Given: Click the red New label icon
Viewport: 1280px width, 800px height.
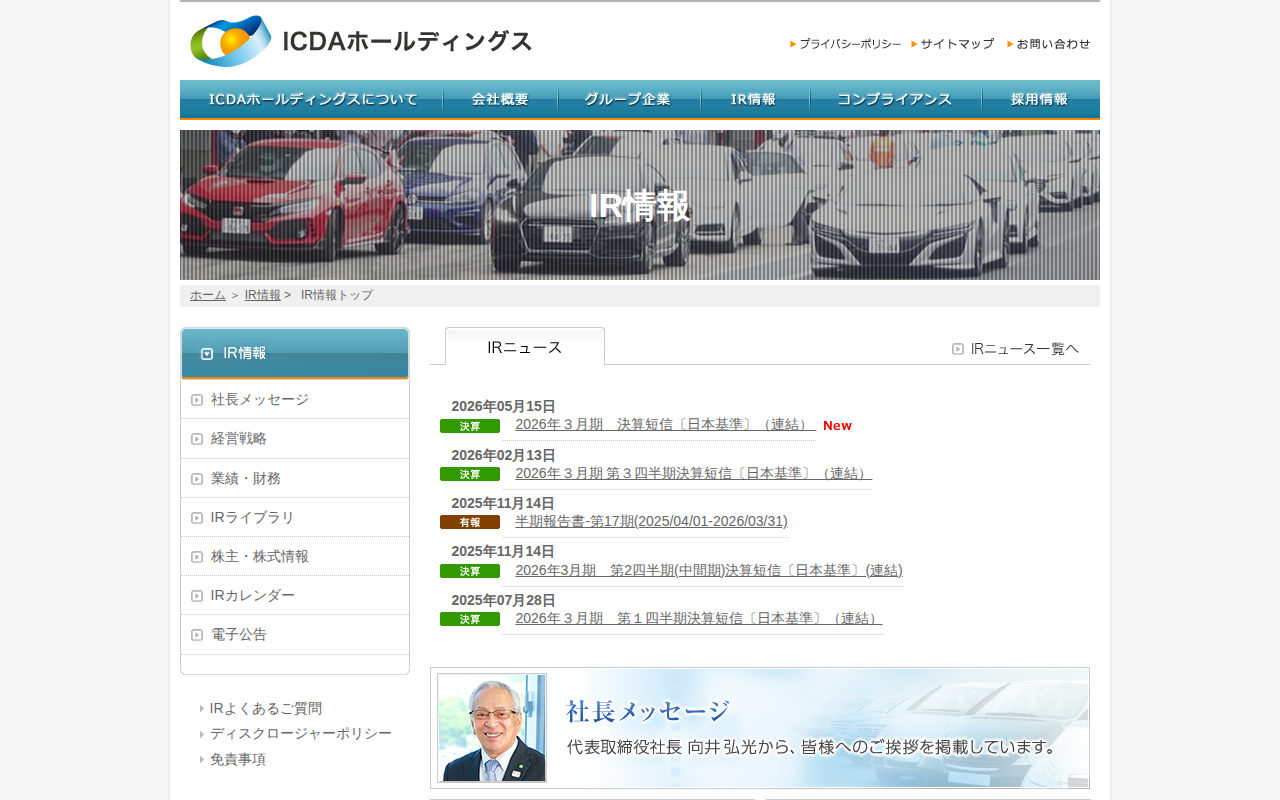Looking at the screenshot, I should pos(837,426).
